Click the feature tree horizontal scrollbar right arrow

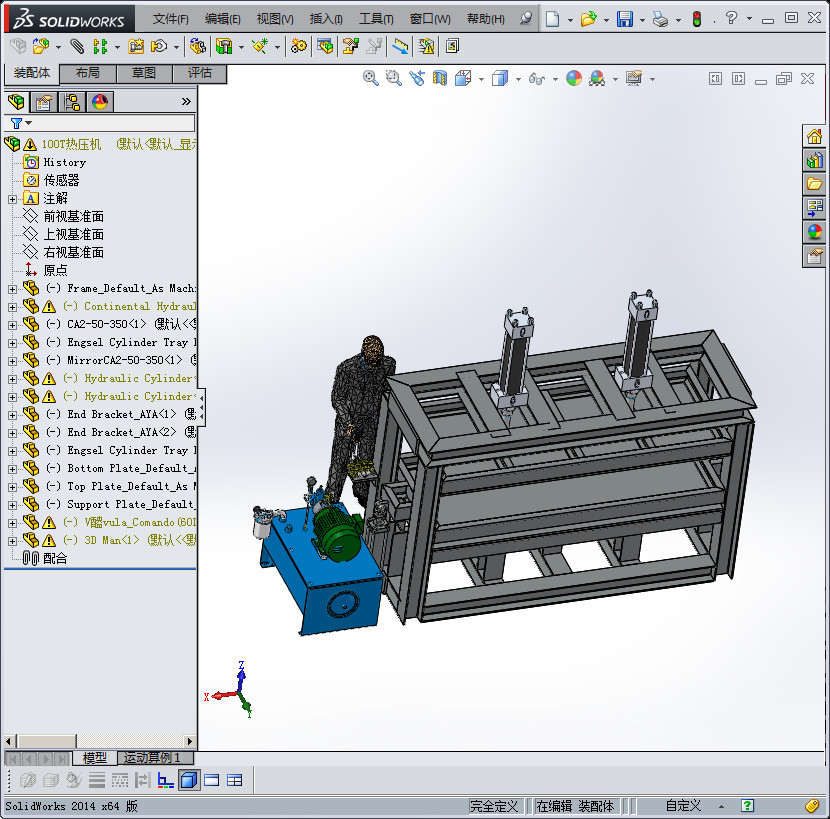pos(190,741)
